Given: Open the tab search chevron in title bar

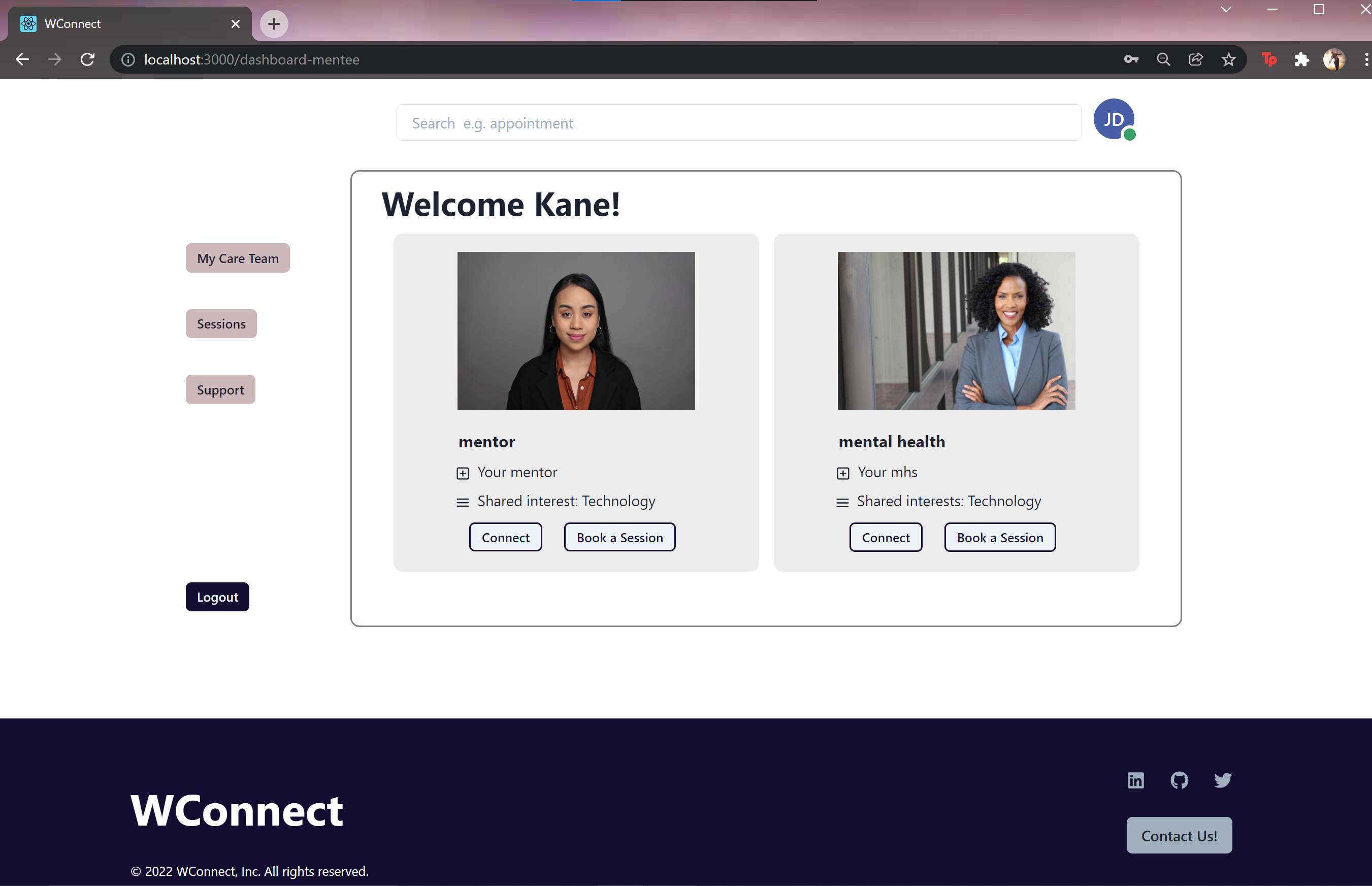Looking at the screenshot, I should [1226, 10].
